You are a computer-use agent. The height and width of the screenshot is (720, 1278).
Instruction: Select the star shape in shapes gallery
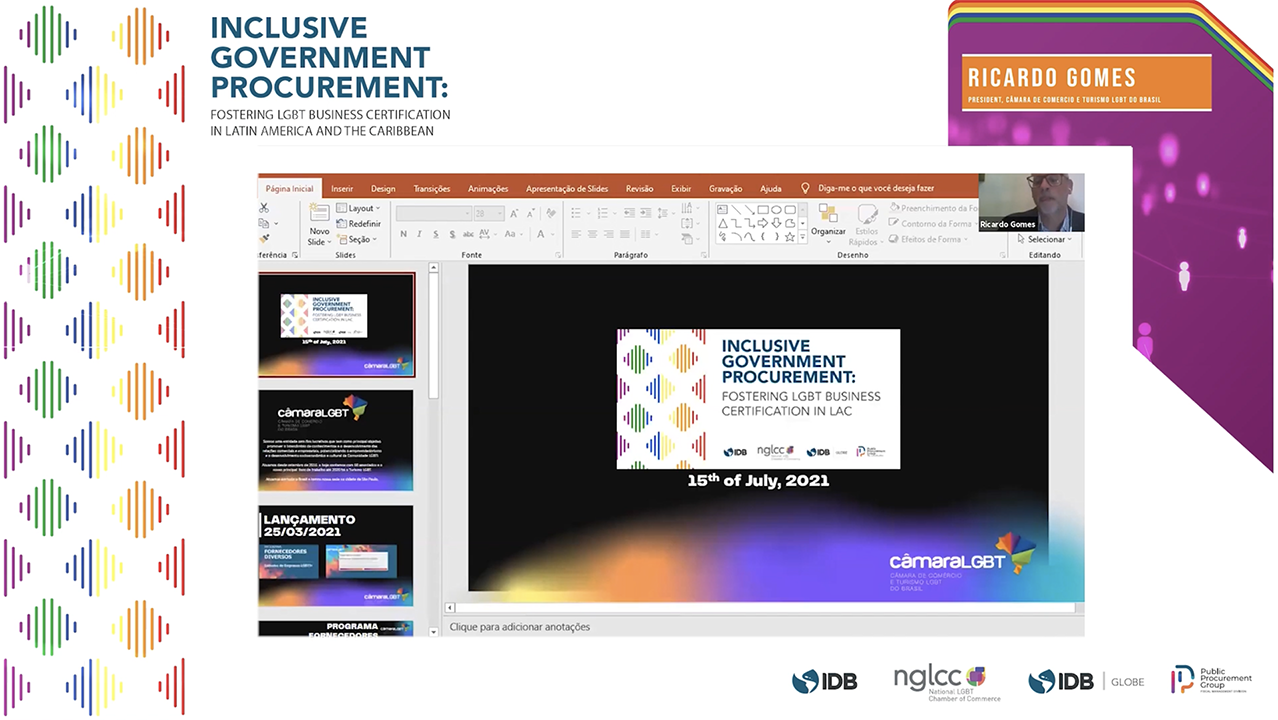tap(789, 237)
